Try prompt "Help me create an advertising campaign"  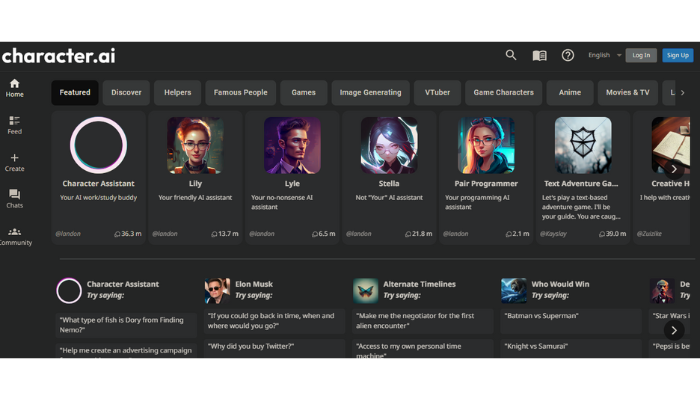pyautogui.click(x=126, y=351)
